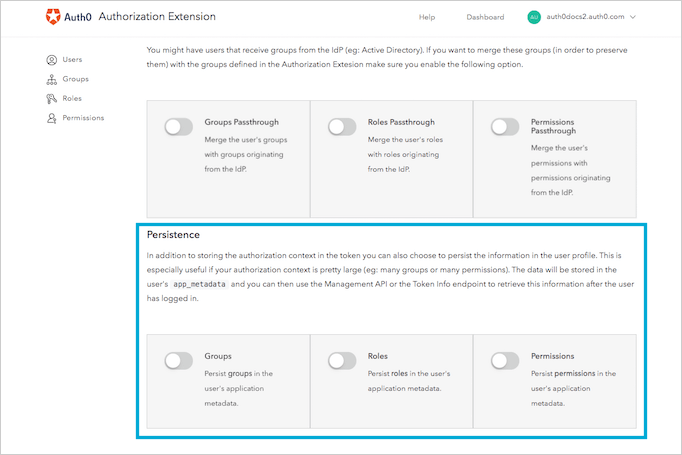Image resolution: width=682 pixels, height=455 pixels.
Task: Click the Authorization Extension title
Action: 157,17
